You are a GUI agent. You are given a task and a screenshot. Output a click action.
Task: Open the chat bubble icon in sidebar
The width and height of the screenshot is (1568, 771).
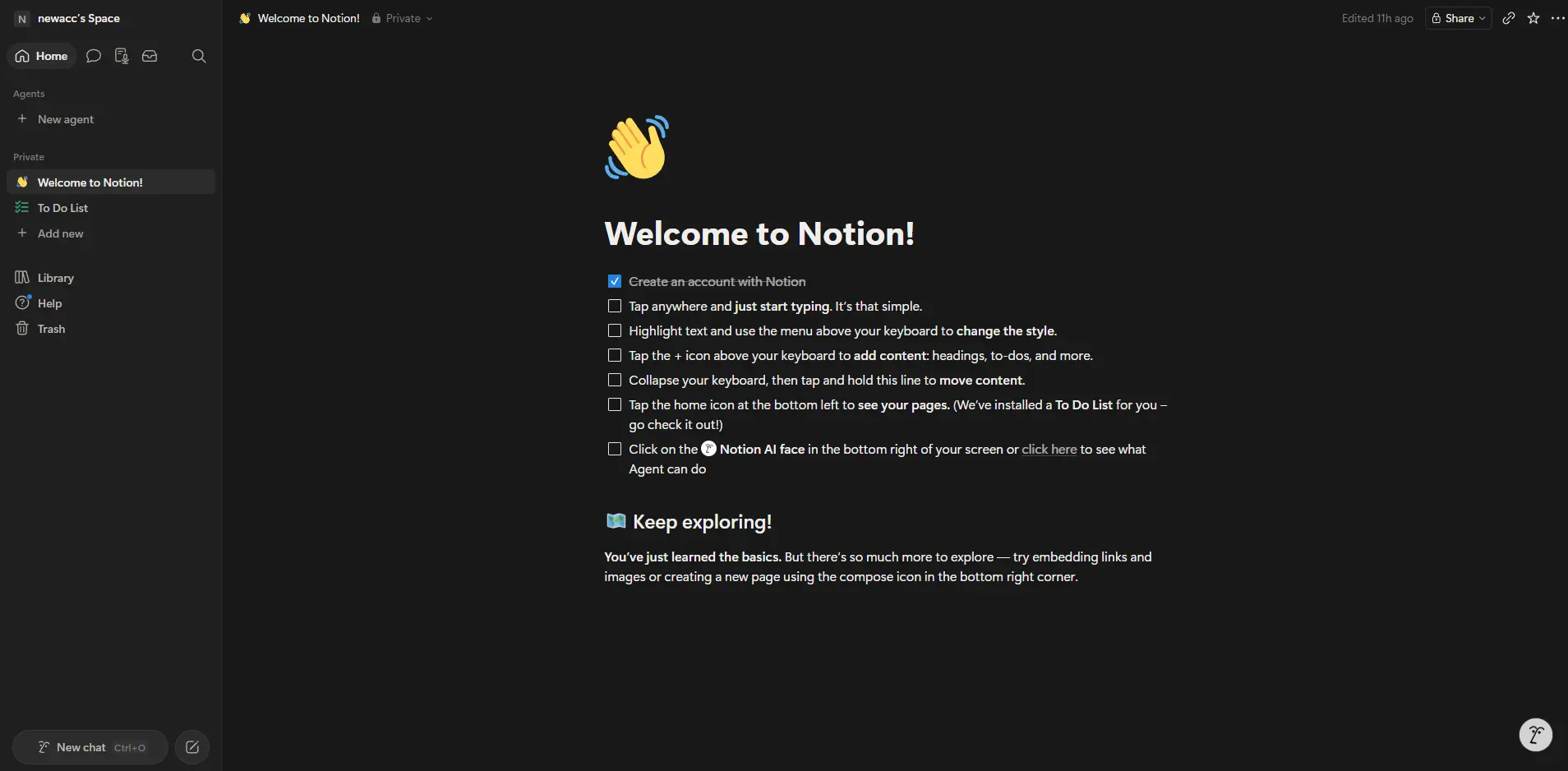click(94, 56)
